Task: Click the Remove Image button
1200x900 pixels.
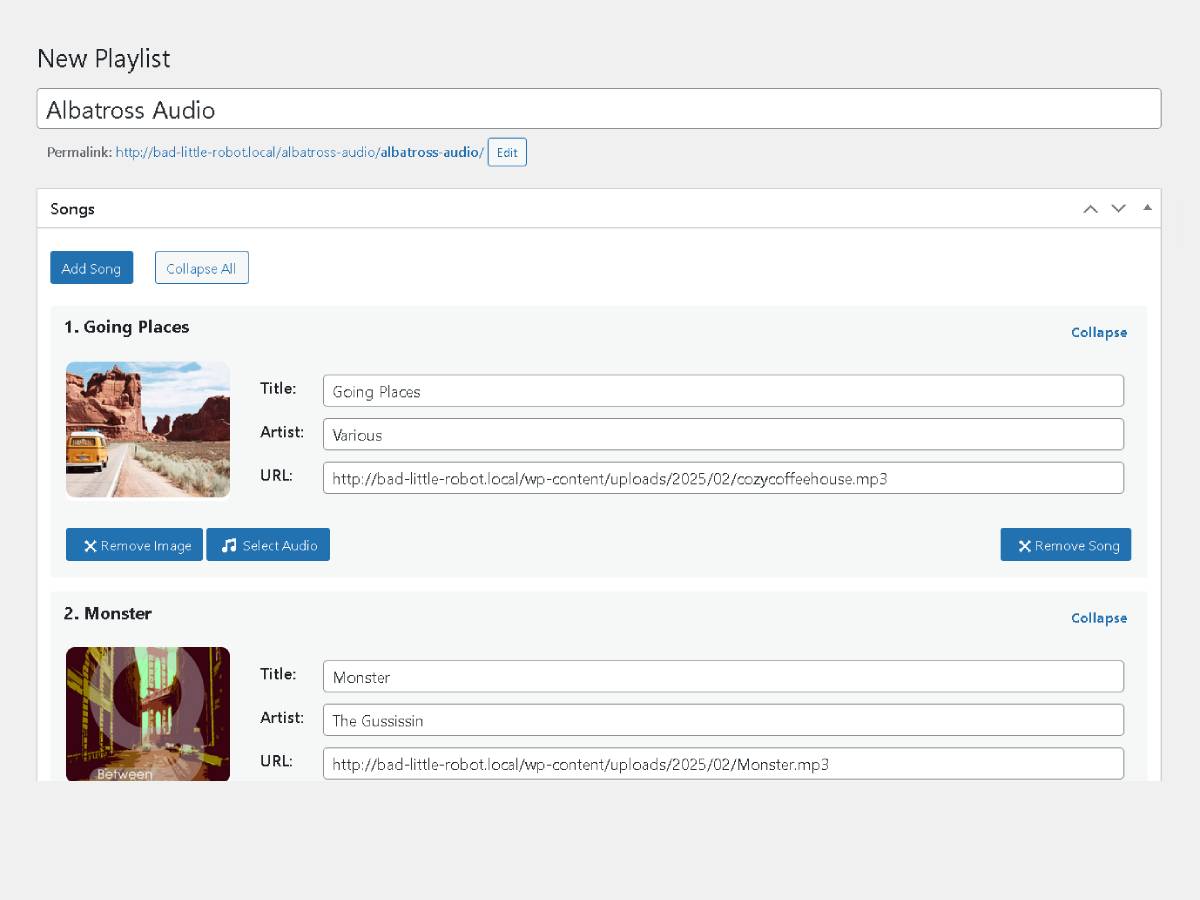Action: coord(134,545)
